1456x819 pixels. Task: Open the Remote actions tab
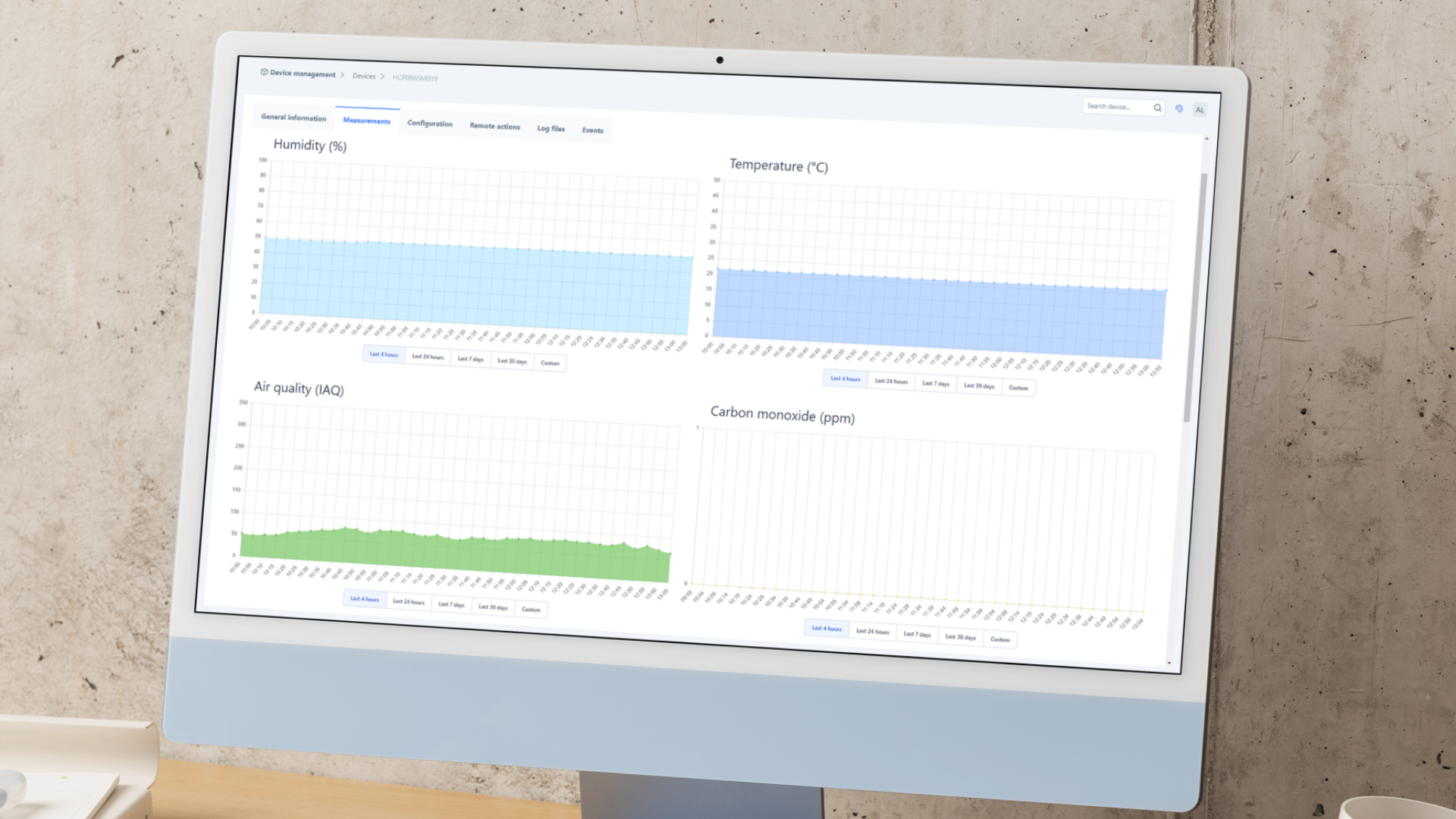click(494, 126)
